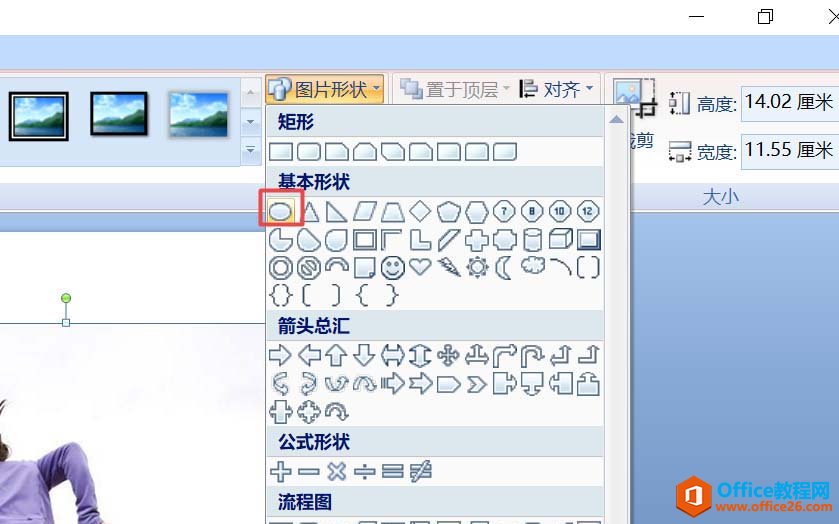This screenshot has width=839, height=524.
Task: Pick the folded corner shape
Action: pyautogui.click(x=364, y=267)
